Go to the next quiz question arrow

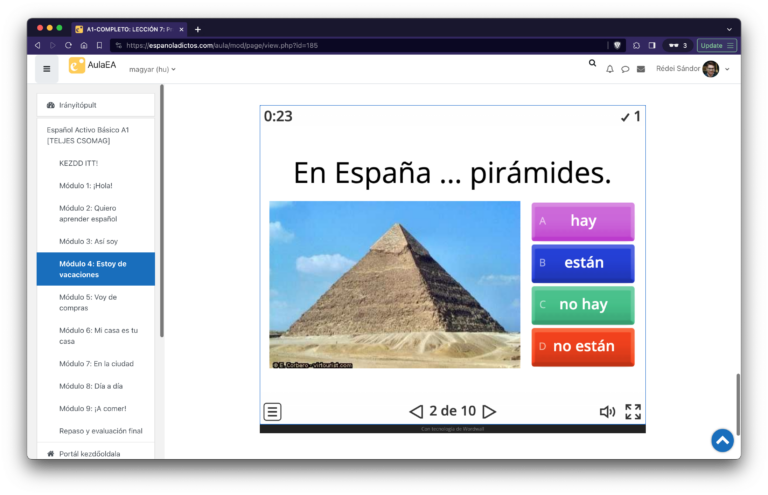pyautogui.click(x=489, y=411)
